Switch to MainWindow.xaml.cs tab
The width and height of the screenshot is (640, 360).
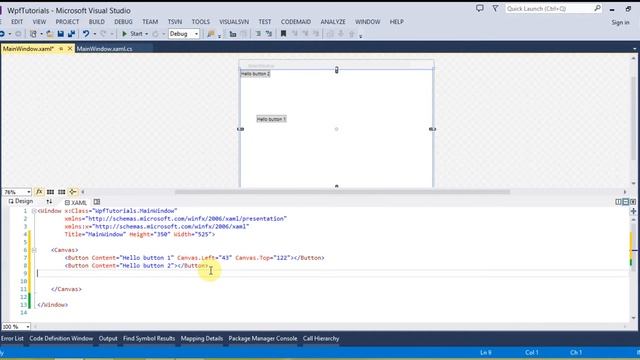pyautogui.click(x=104, y=49)
